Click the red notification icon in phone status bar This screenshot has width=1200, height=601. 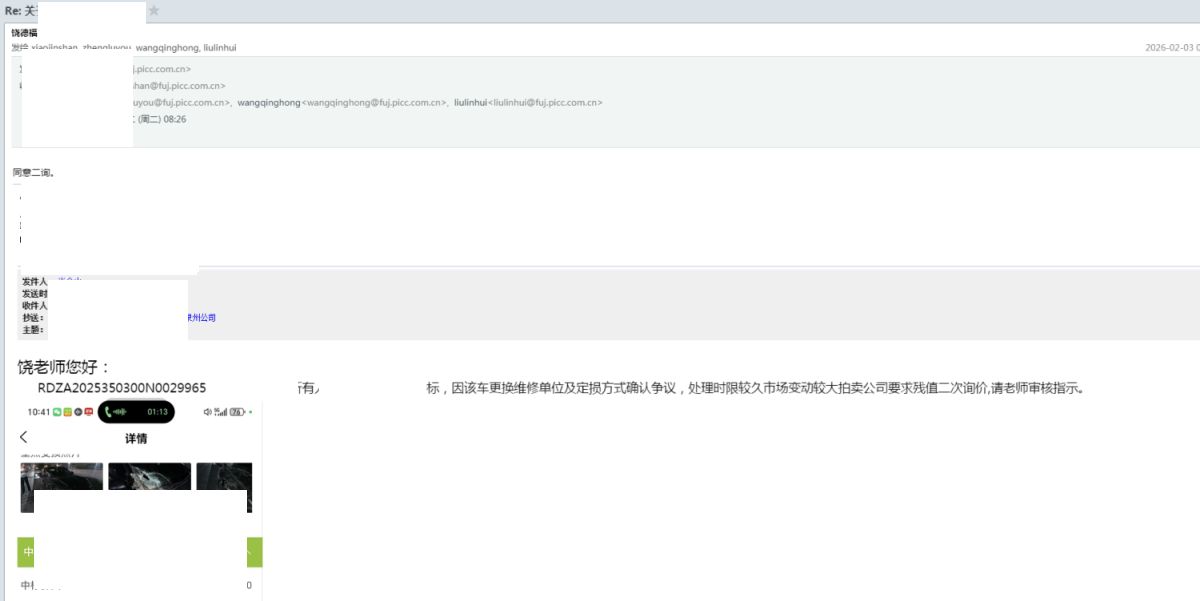(x=88, y=412)
